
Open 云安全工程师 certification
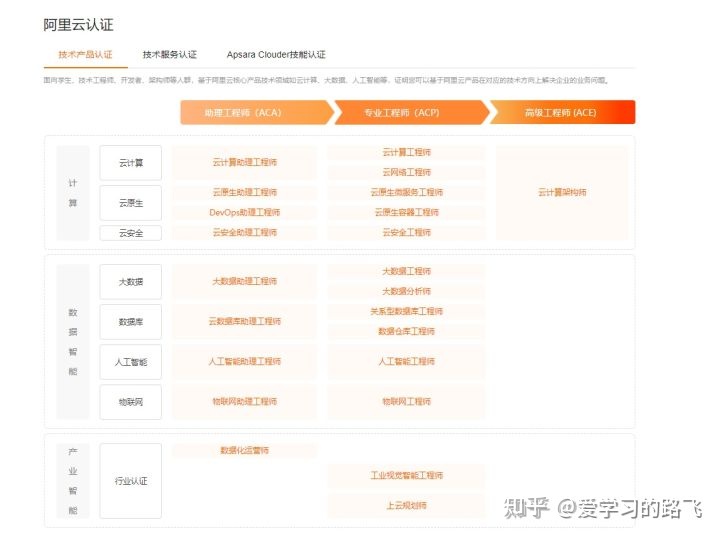(406, 233)
